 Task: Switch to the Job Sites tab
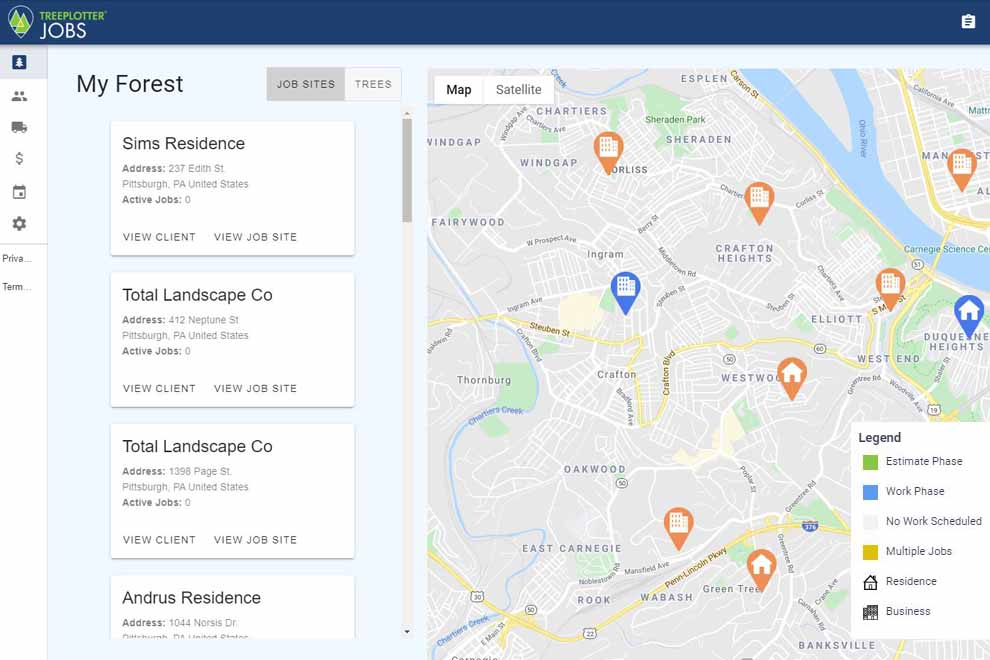(306, 84)
